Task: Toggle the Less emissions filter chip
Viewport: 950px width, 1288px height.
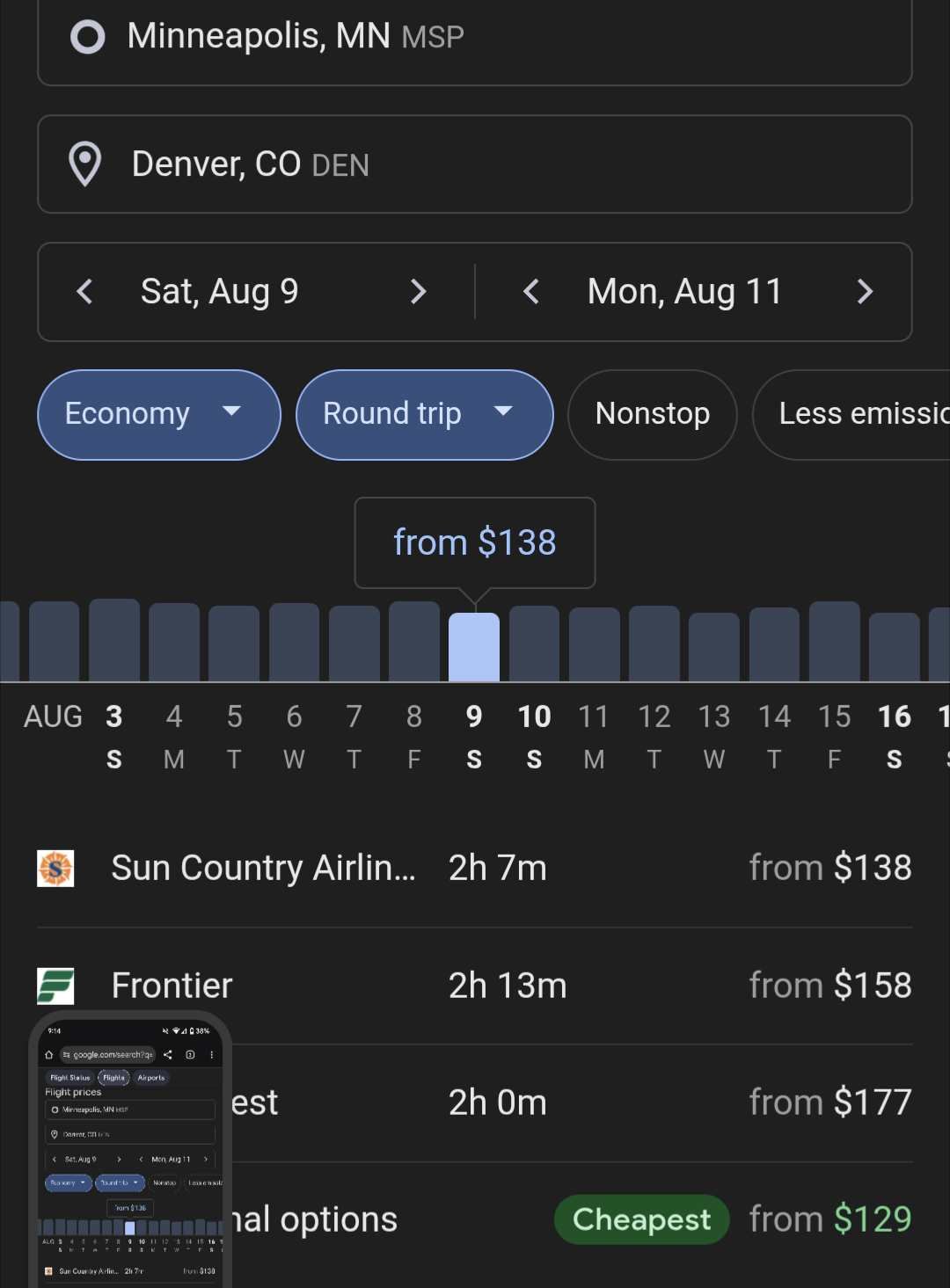Action: (851, 414)
